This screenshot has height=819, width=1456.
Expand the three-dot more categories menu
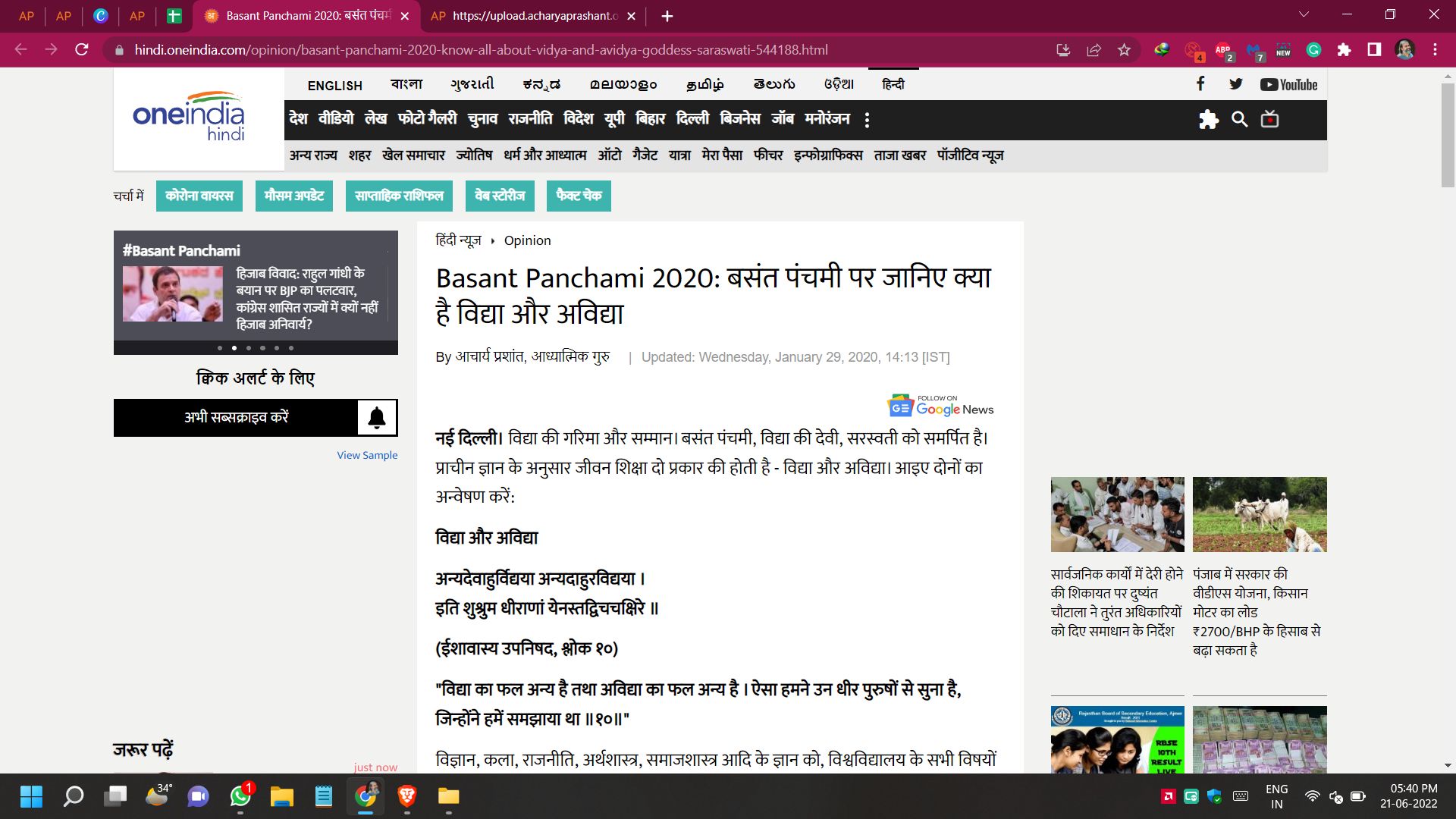[x=867, y=120]
